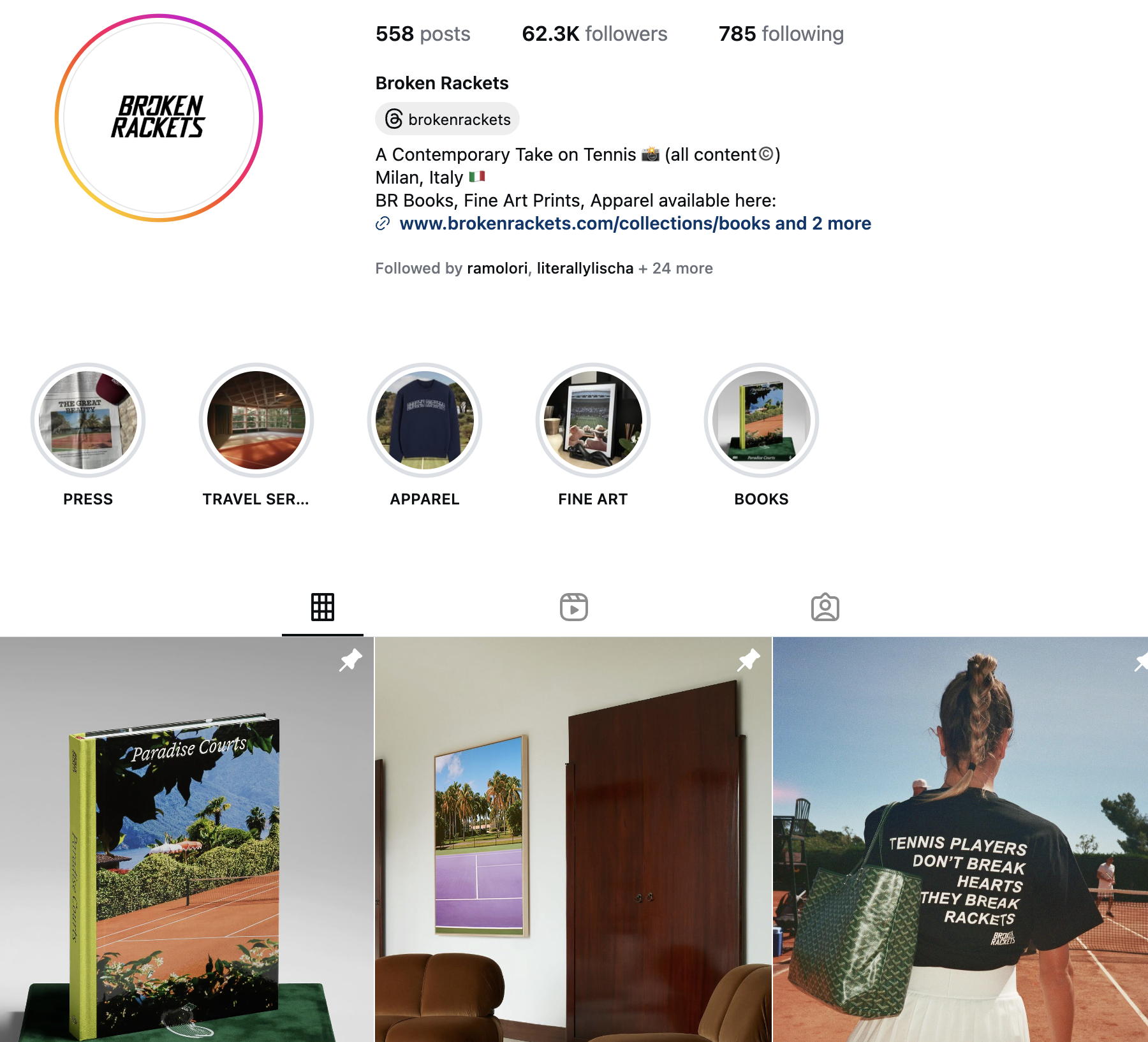Click the pin icon on purple court post
This screenshot has width=1148, height=1042.
point(748,660)
